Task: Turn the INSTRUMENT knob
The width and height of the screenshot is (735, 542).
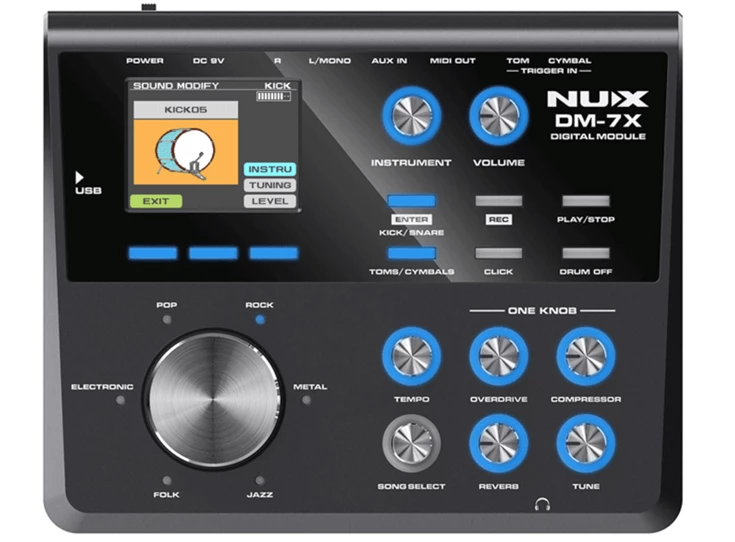Action: (412, 115)
